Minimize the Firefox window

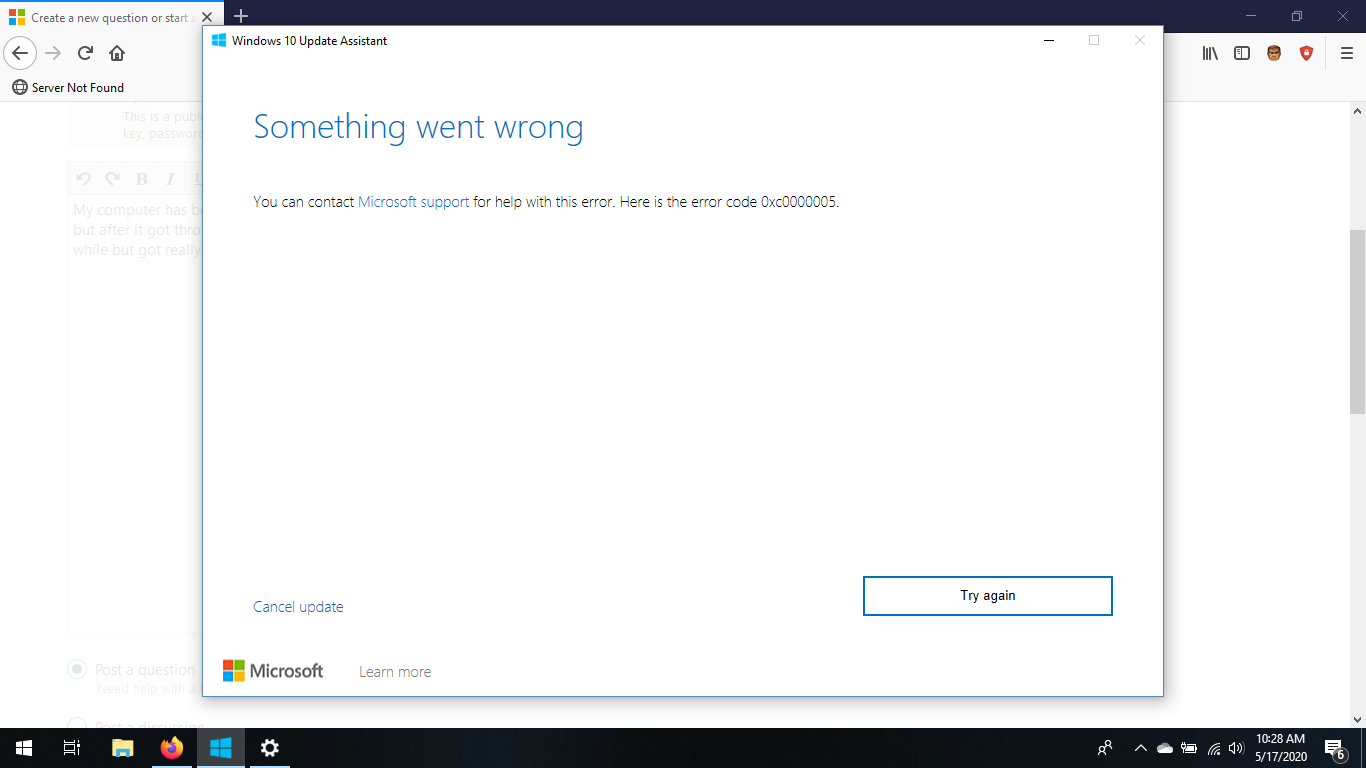point(1251,16)
